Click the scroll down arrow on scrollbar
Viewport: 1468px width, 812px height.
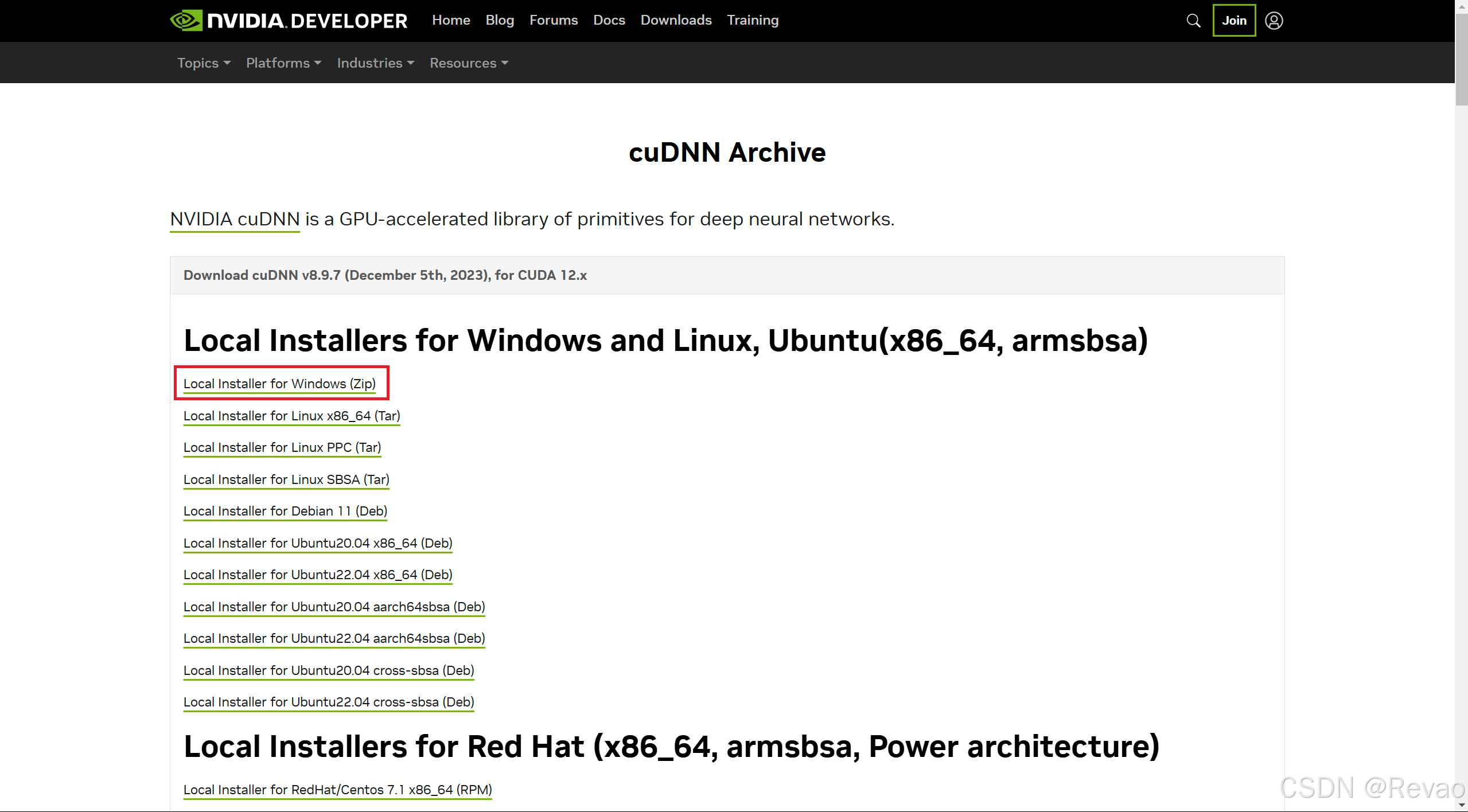(x=1461, y=805)
